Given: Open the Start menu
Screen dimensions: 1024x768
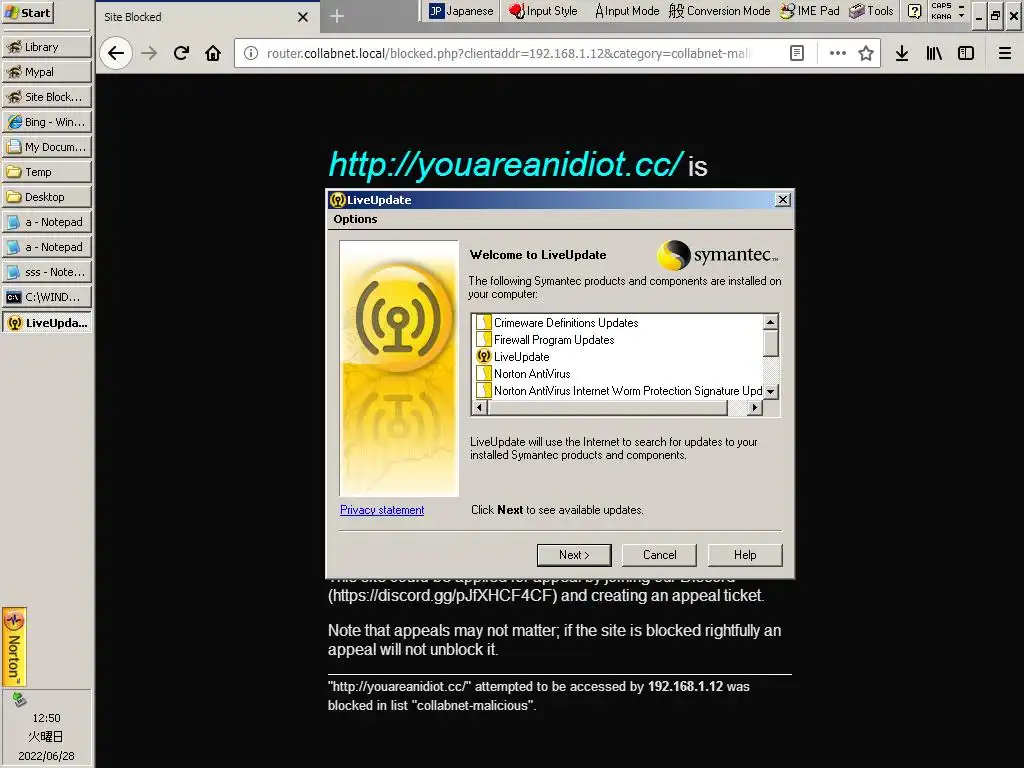Looking at the screenshot, I should 27,12.
